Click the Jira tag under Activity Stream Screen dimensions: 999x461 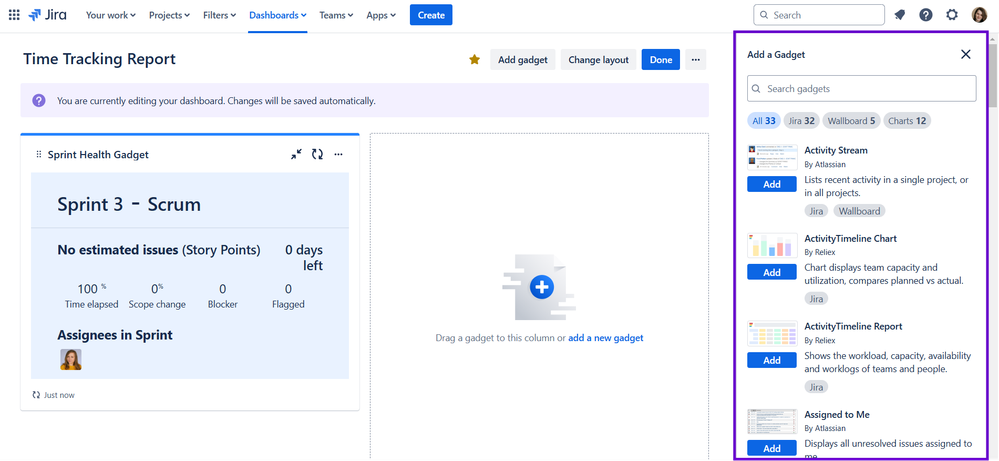coord(816,211)
